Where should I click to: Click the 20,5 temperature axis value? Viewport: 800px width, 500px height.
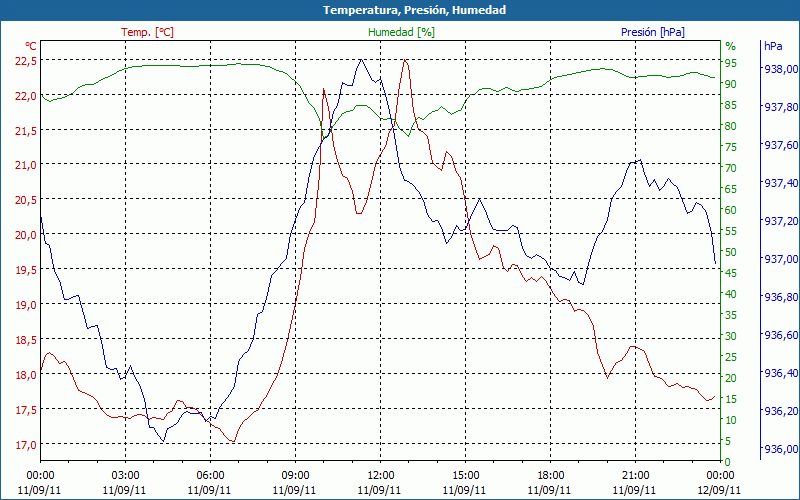click(x=25, y=200)
